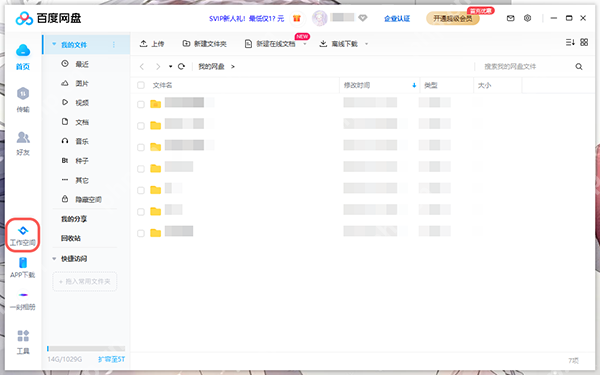Click the storage usage progress bar
The image size is (600, 375).
86,349
